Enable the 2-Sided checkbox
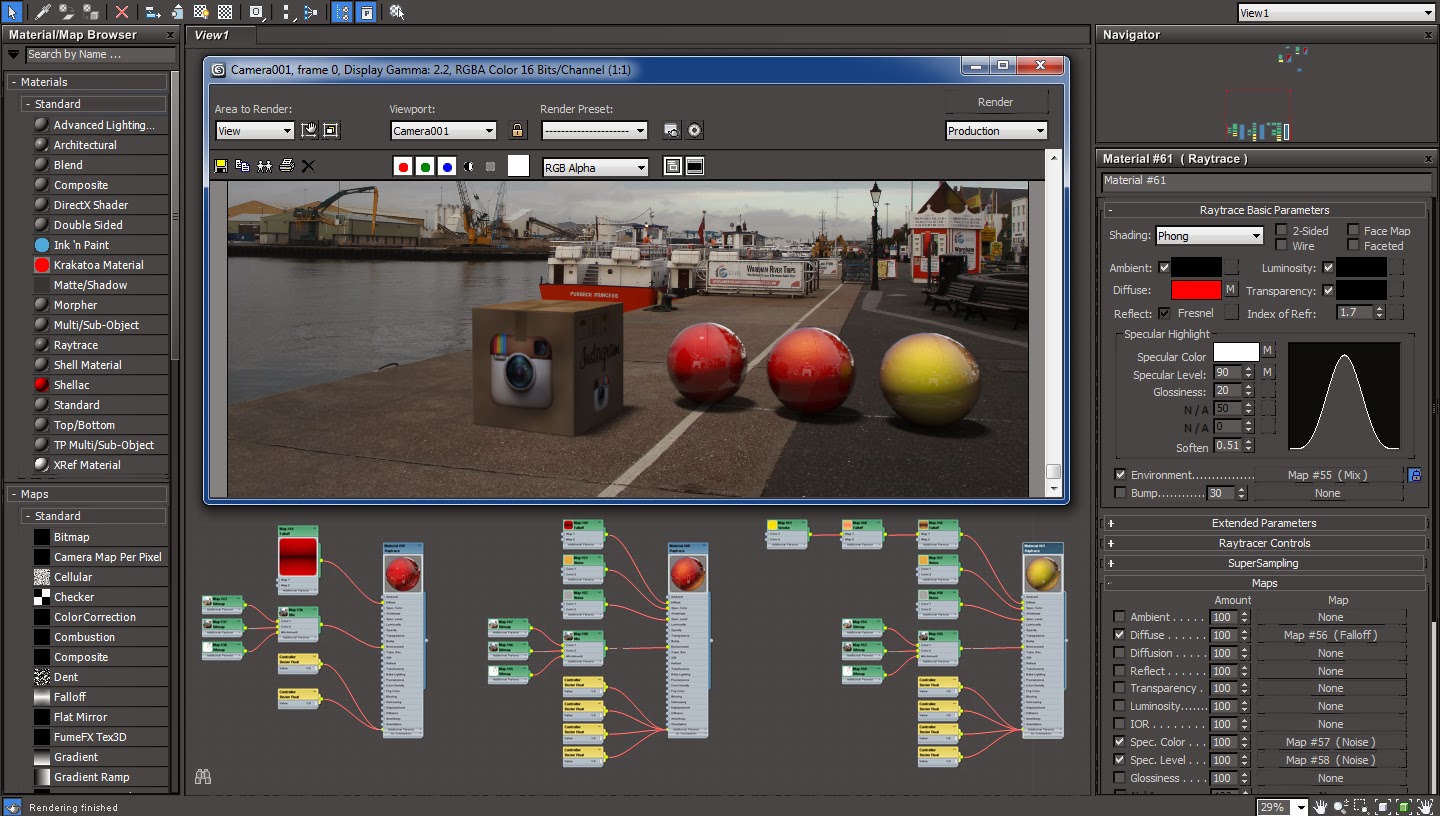This screenshot has height=816, width=1440. pyautogui.click(x=1281, y=231)
